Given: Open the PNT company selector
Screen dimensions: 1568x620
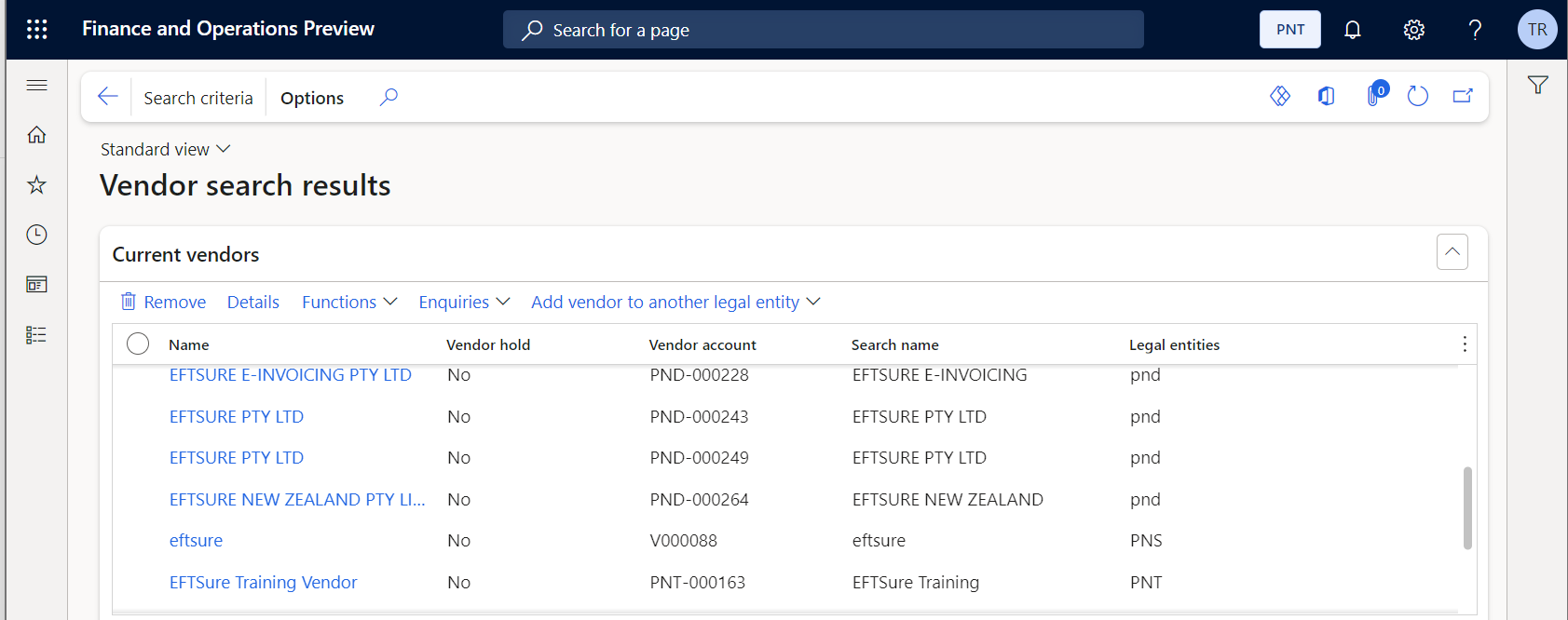Looking at the screenshot, I should coord(1290,30).
